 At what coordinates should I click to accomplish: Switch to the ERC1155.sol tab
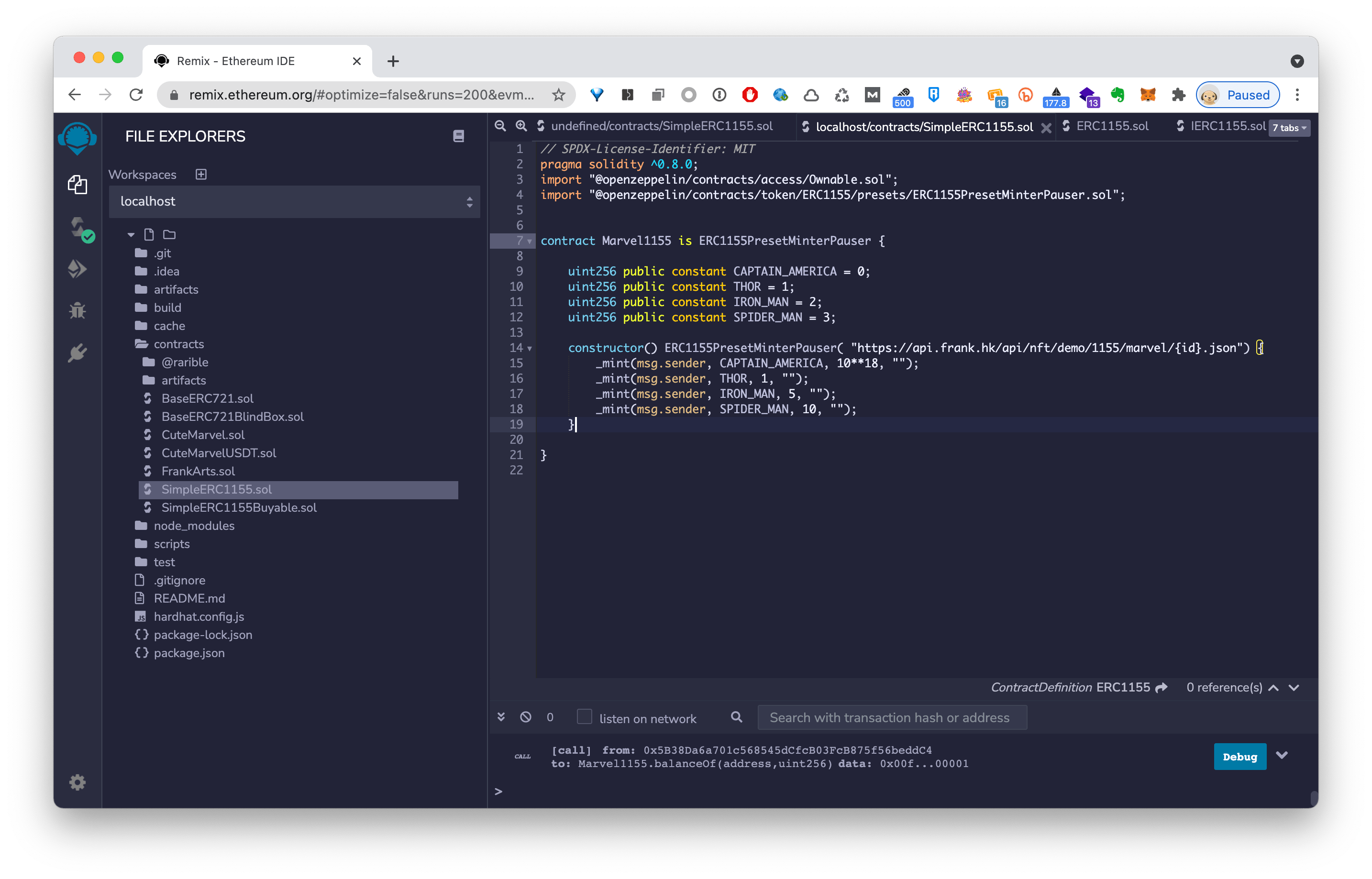(1112, 126)
